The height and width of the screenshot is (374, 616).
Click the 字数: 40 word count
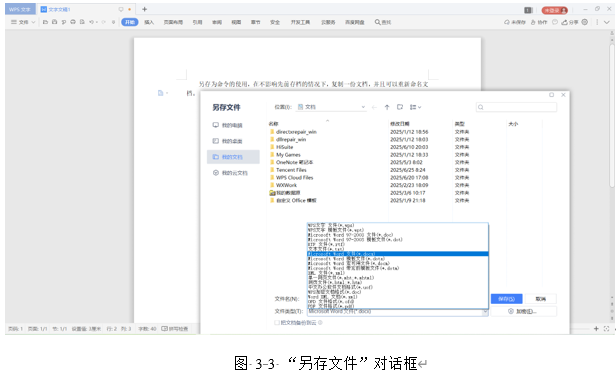[147, 328]
